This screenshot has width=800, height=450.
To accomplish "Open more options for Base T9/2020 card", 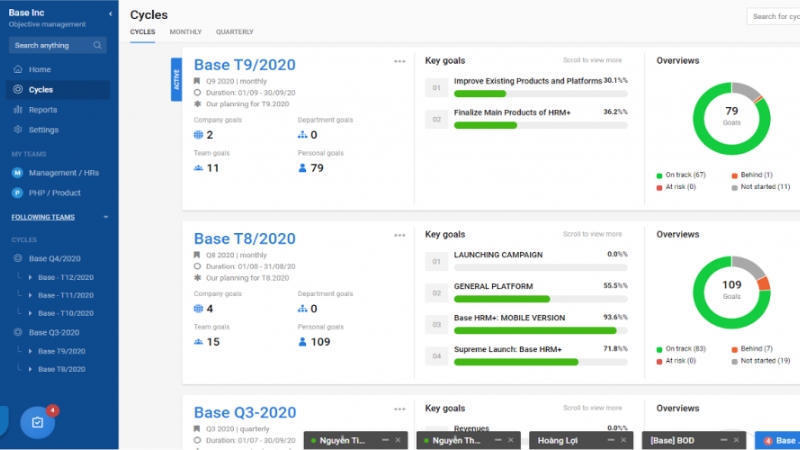I will point(399,61).
